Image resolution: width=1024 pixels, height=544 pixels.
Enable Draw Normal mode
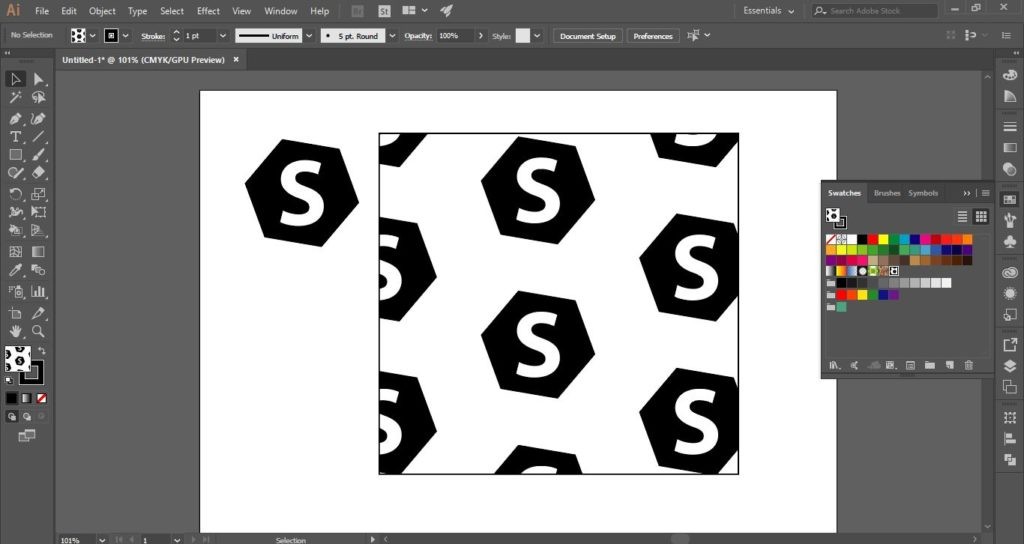[x=12, y=416]
